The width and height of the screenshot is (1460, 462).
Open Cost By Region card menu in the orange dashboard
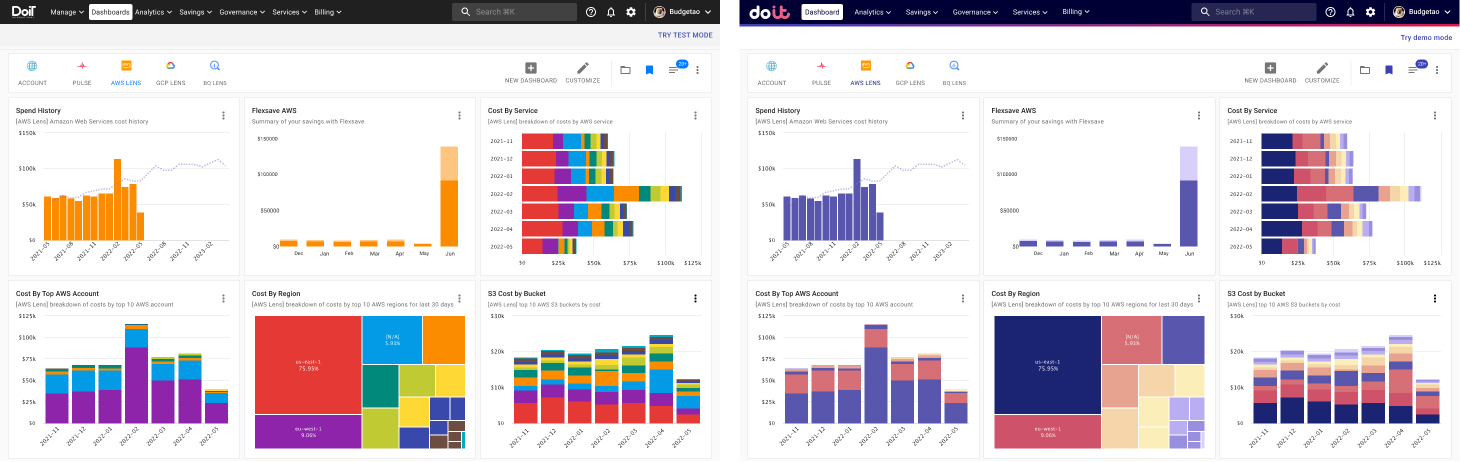point(459,298)
